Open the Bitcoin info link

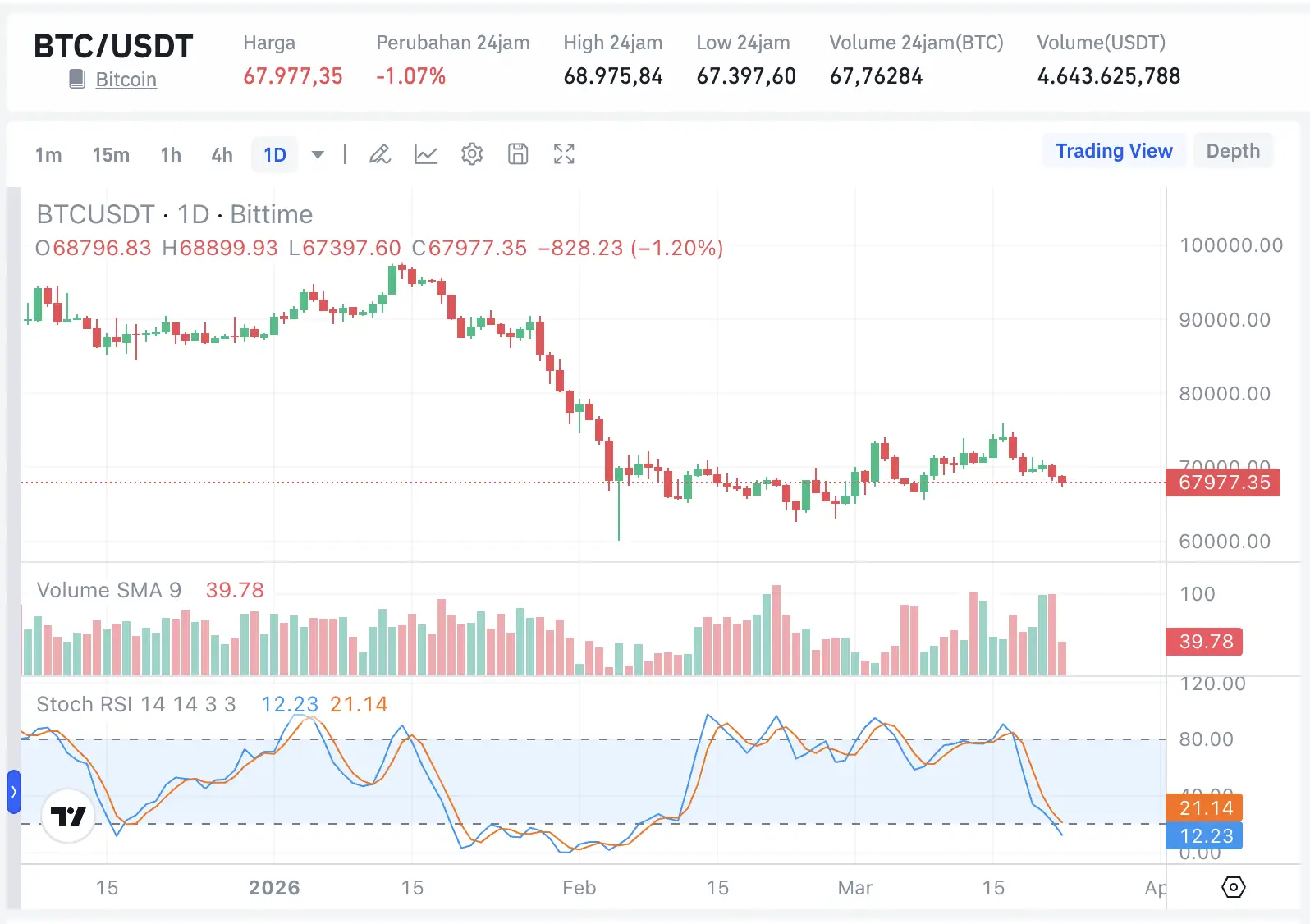[x=126, y=80]
